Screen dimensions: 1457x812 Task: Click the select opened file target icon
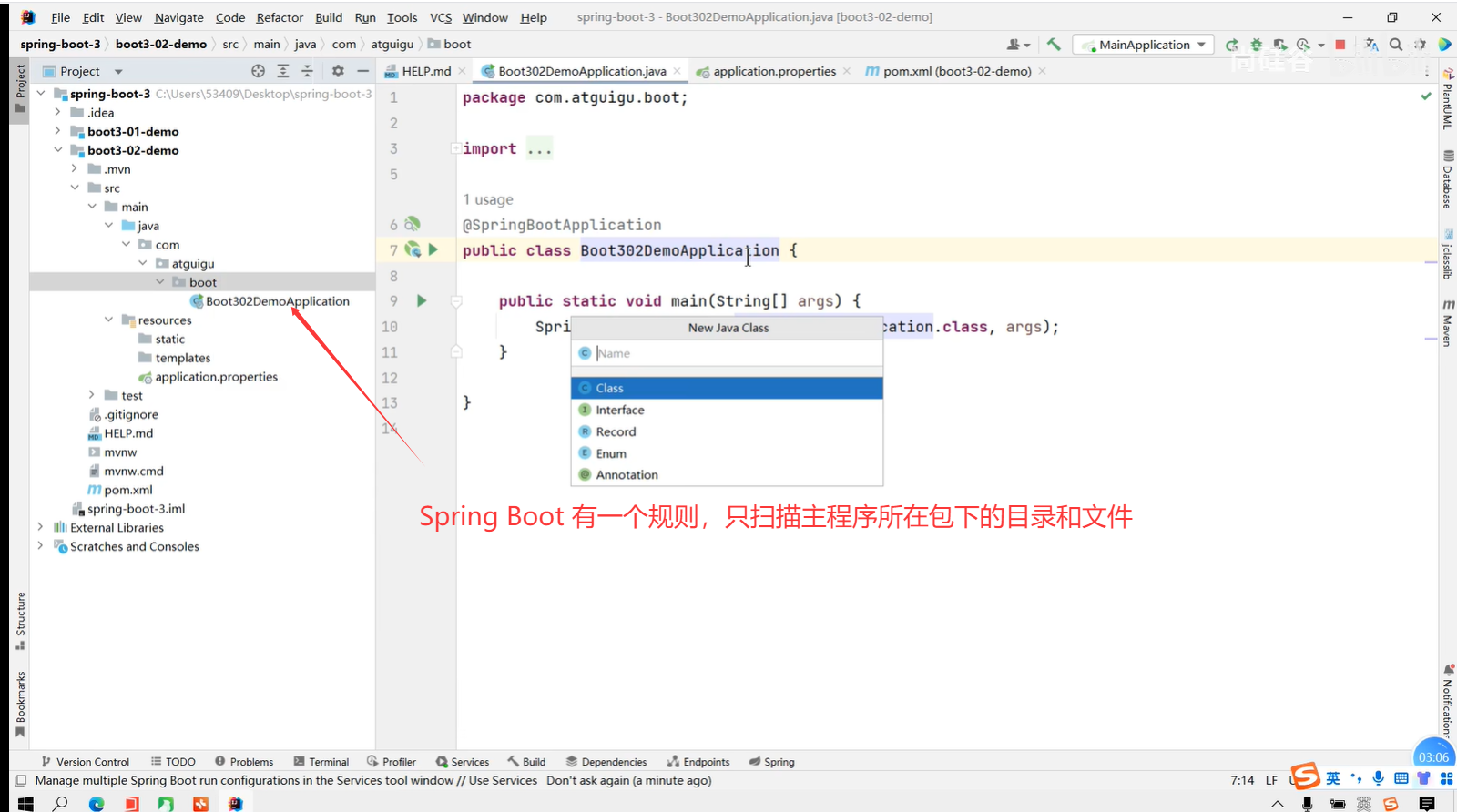pyautogui.click(x=259, y=71)
